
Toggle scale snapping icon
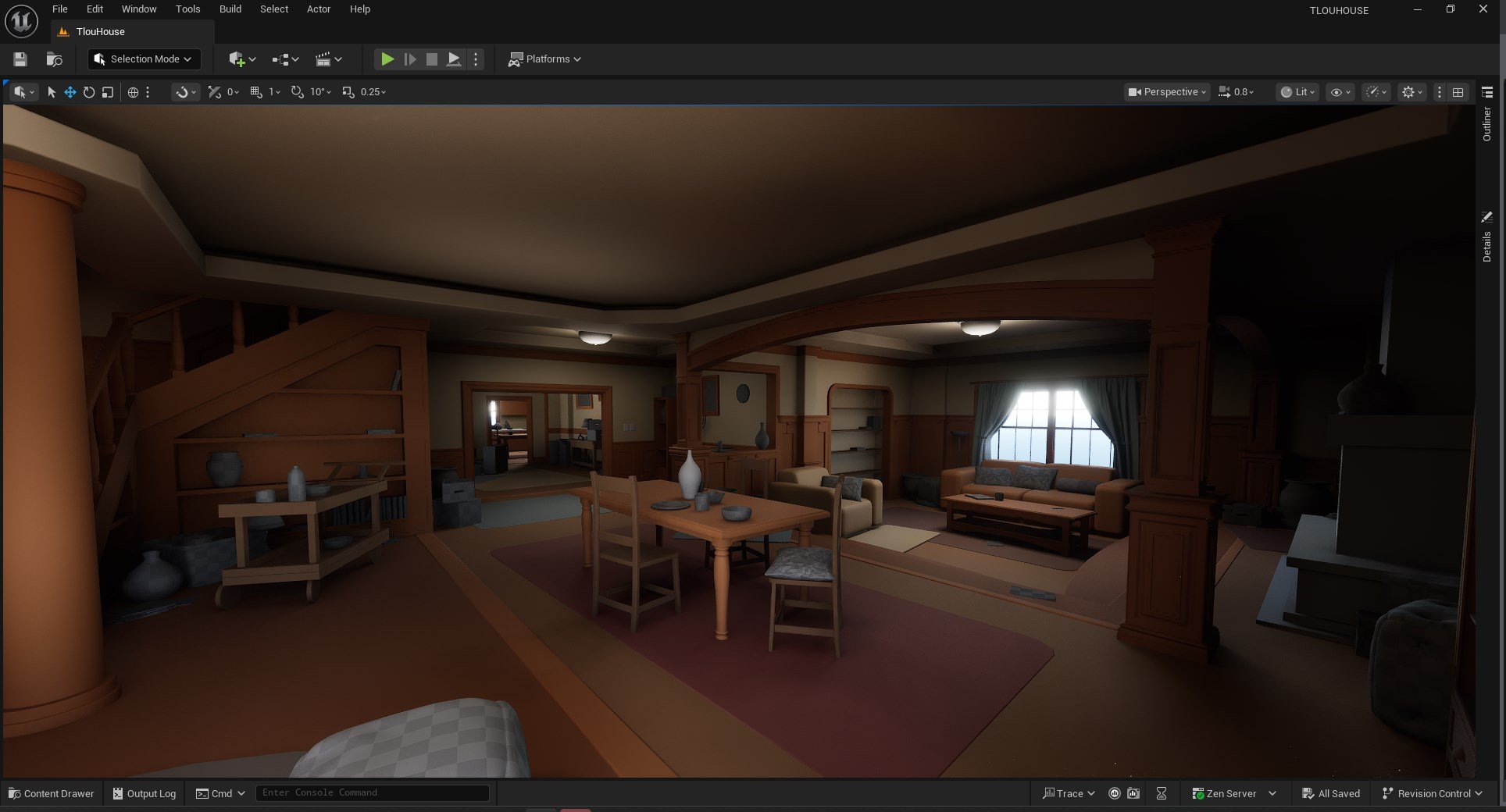click(x=348, y=92)
